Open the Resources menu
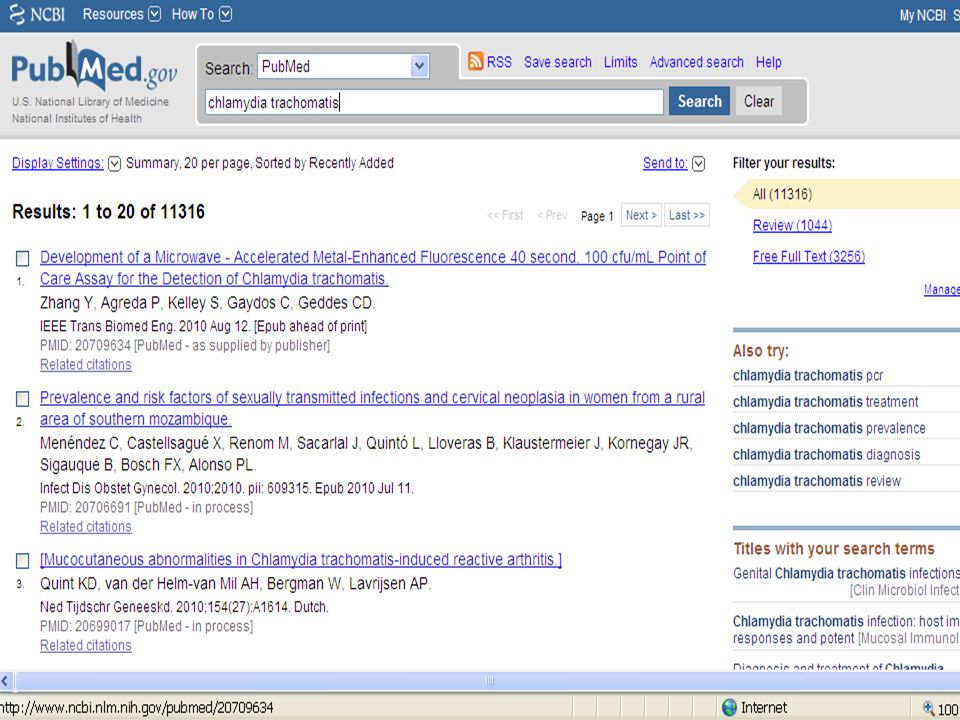 [113, 14]
